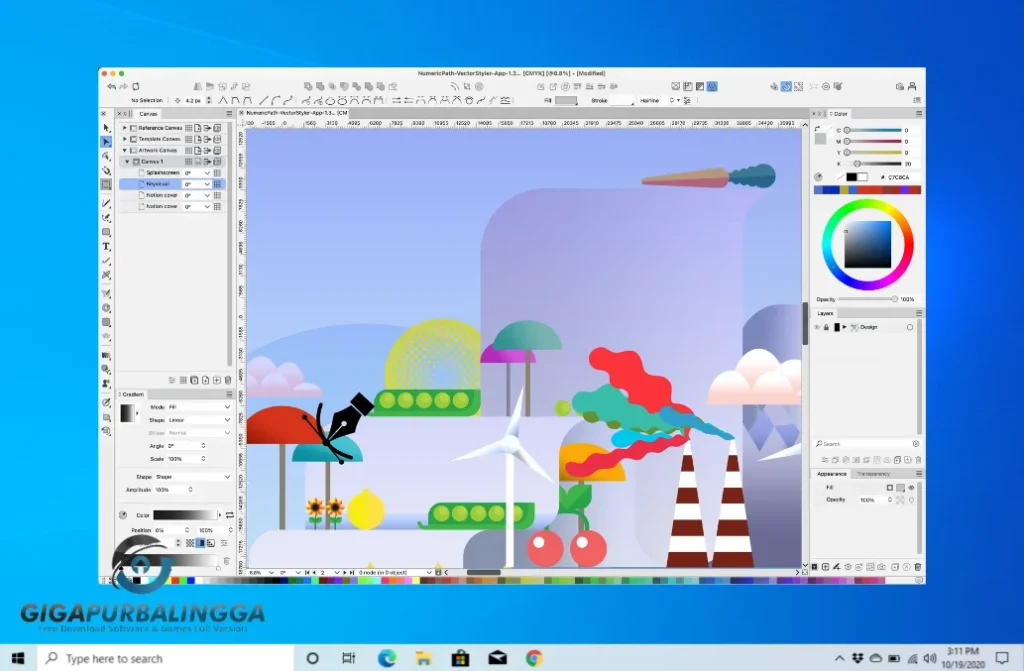Select the Direct Selection tool

click(106, 142)
